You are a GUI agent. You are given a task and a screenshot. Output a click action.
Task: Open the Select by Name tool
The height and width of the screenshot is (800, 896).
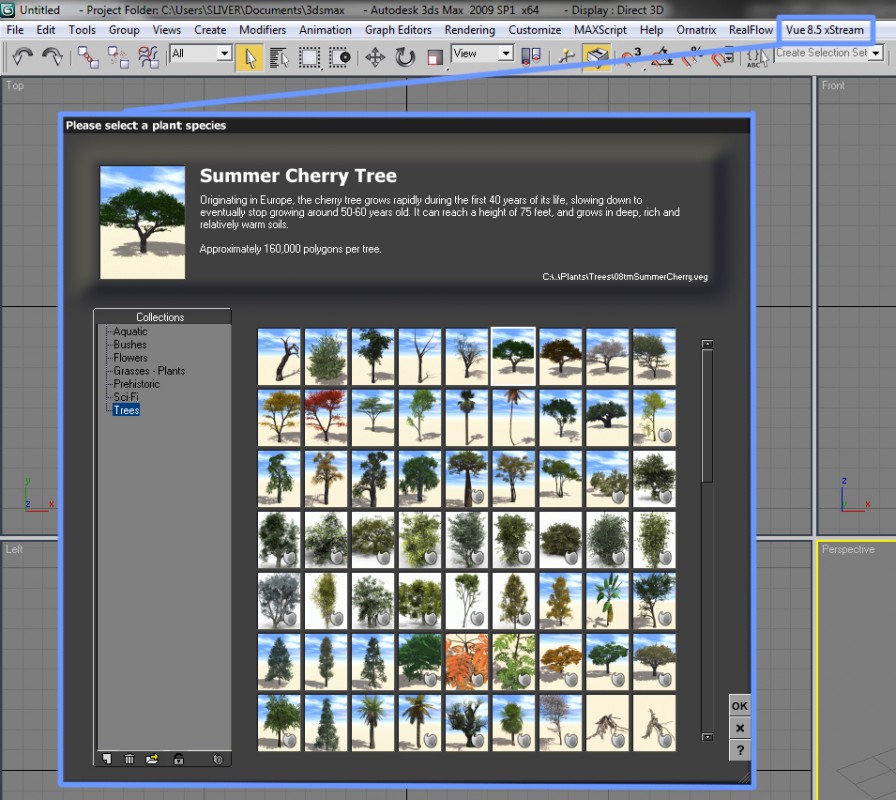click(279, 58)
